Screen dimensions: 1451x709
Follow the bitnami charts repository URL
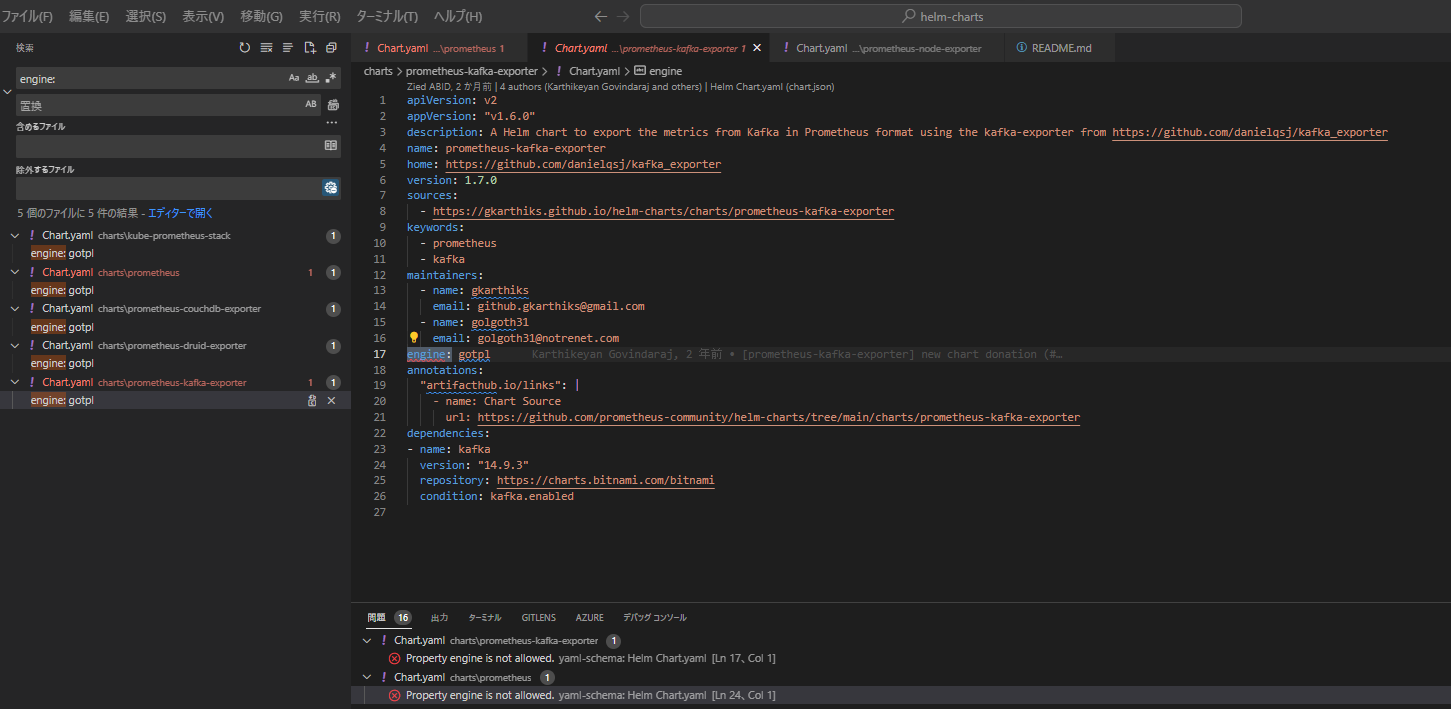click(606, 480)
